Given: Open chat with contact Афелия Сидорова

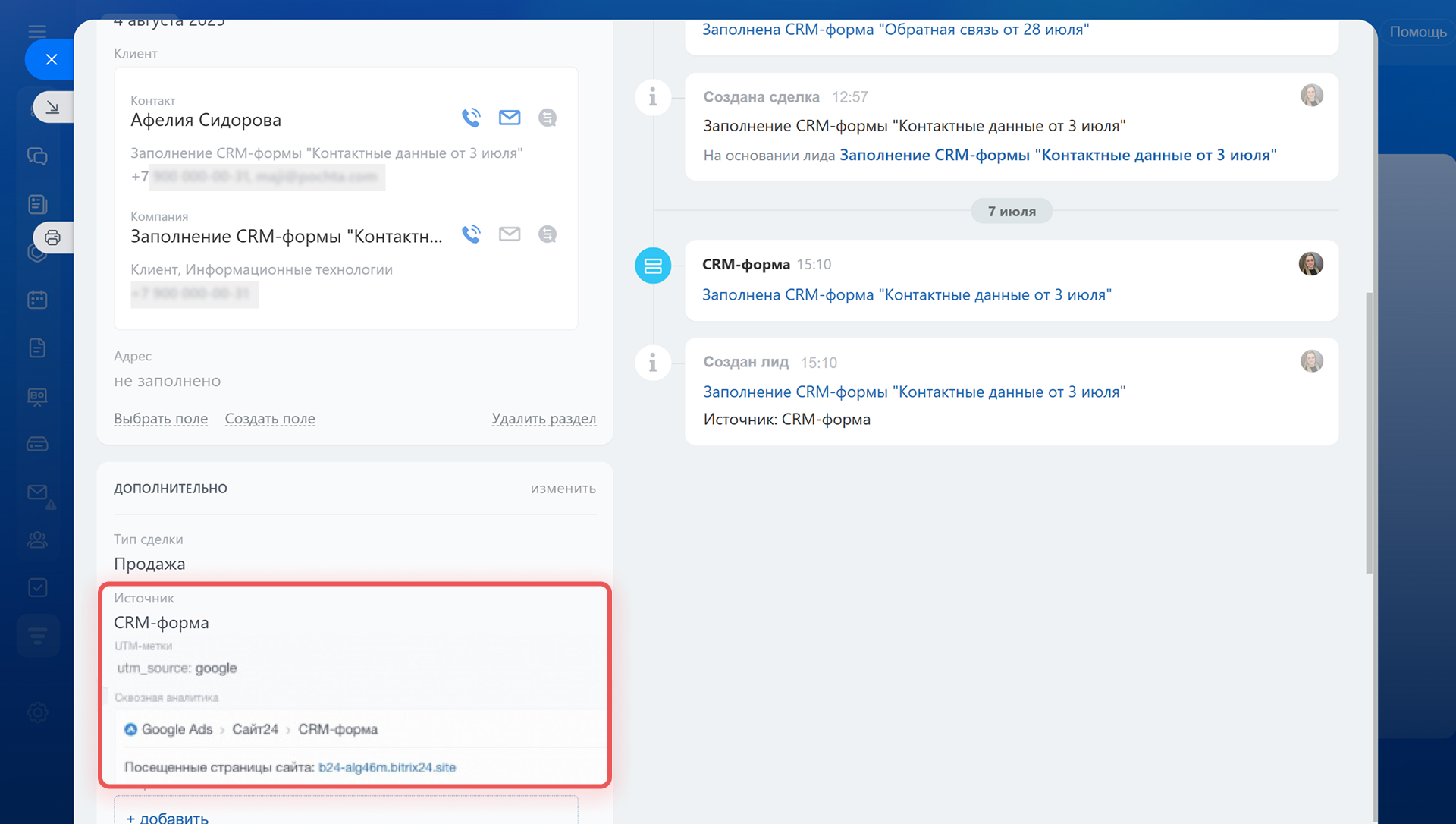Looking at the screenshot, I should coord(548,118).
